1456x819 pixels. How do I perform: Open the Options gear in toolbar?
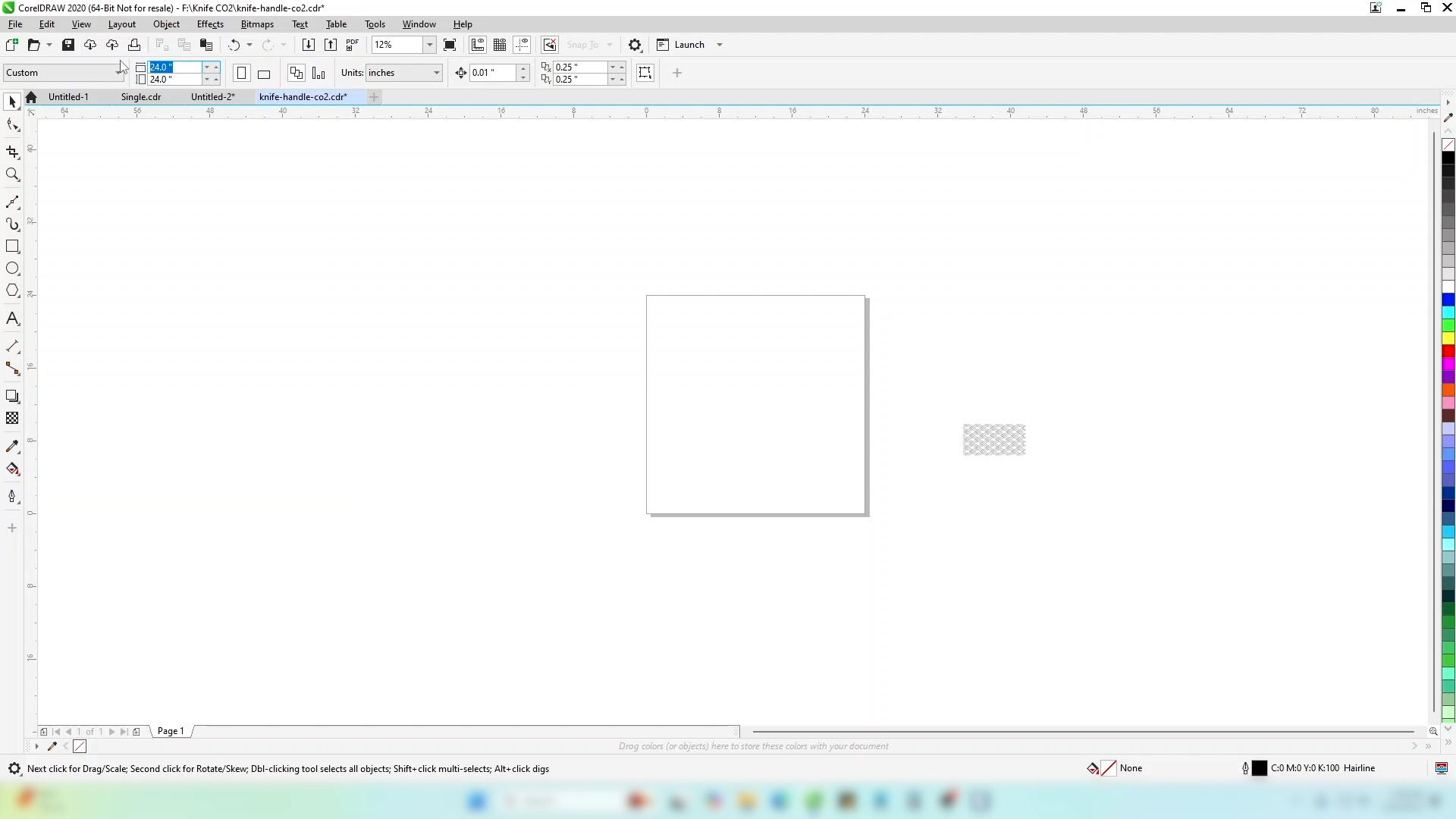pyautogui.click(x=635, y=45)
